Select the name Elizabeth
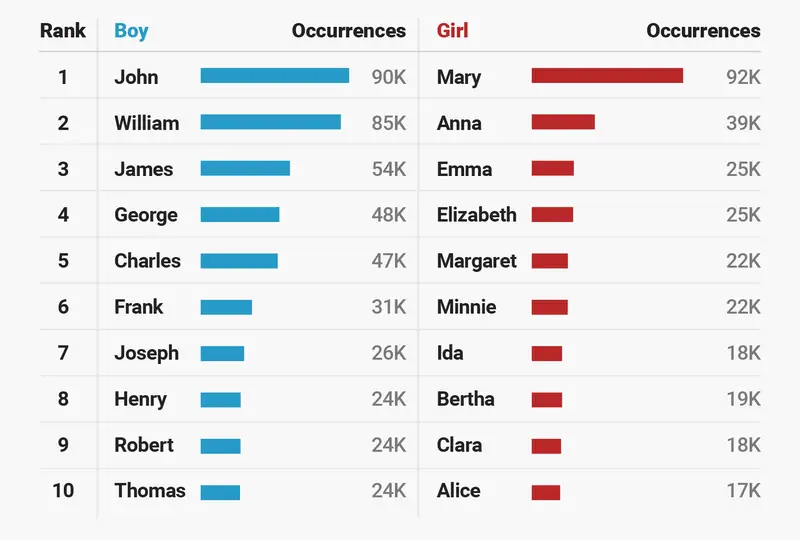Image resolution: width=800 pixels, height=540 pixels. [476, 215]
